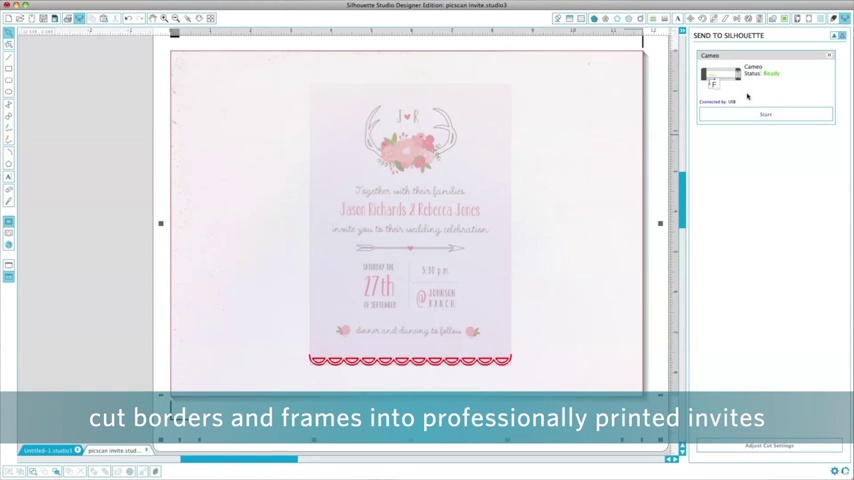Click the Redo arrow icon

pos(139,19)
